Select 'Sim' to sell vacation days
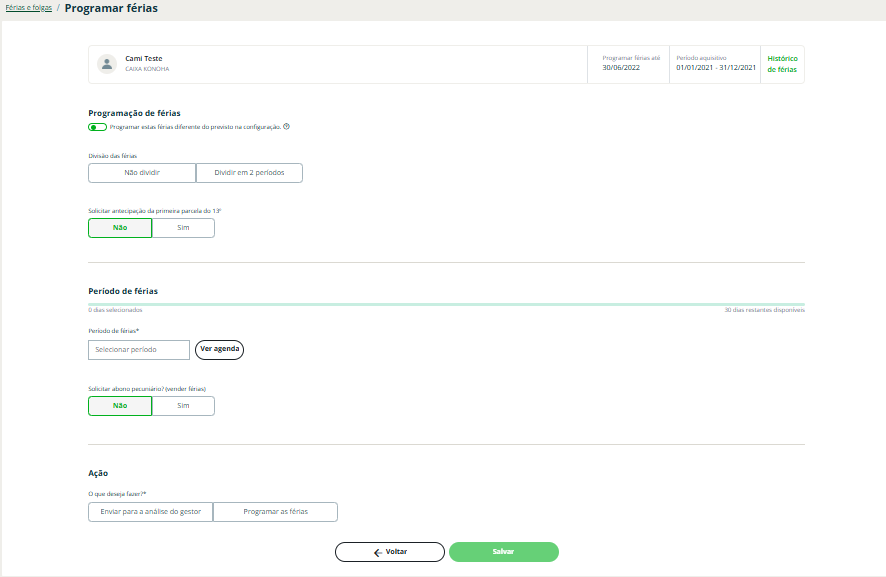Viewport: 886px width, 577px height. coord(183,406)
